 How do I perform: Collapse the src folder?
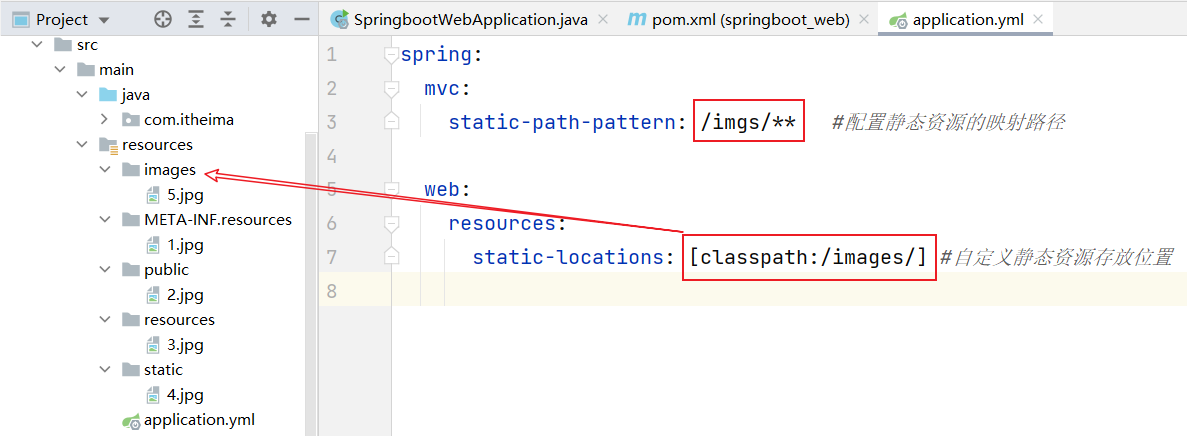[x=38, y=45]
